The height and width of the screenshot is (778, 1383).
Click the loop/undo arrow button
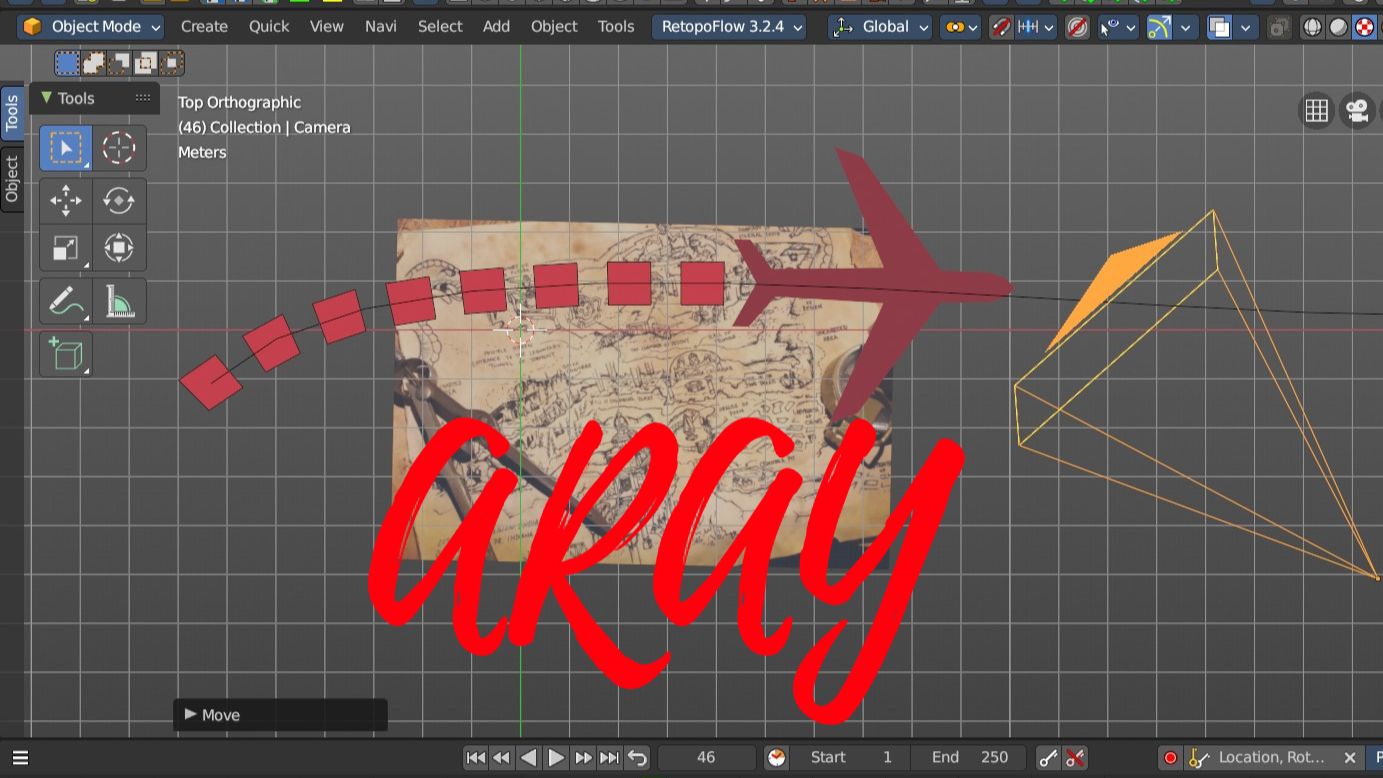637,758
